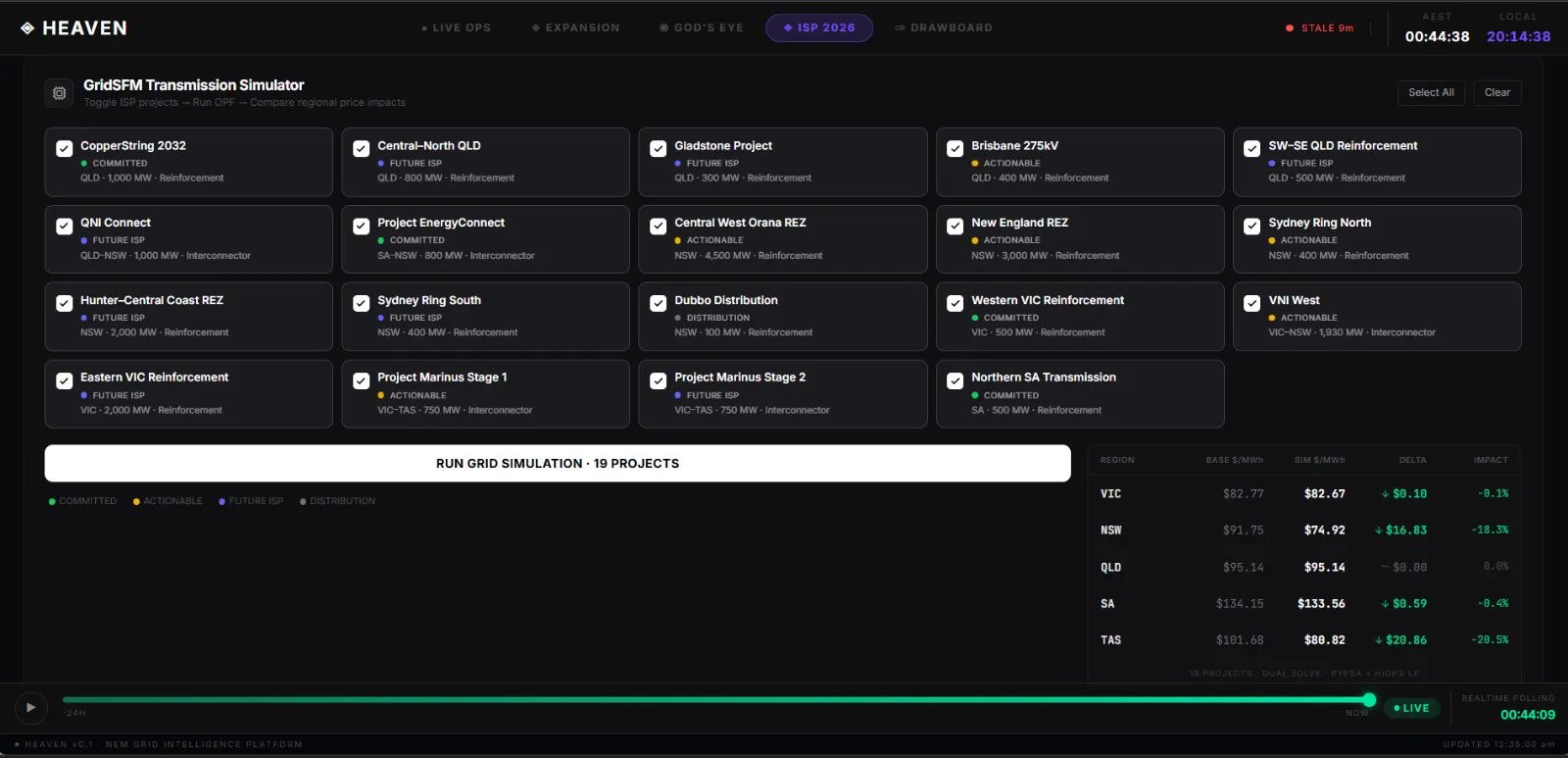Screen dimensions: 1568x758
Task: Click the LIVE status badge
Action: pos(1411,708)
